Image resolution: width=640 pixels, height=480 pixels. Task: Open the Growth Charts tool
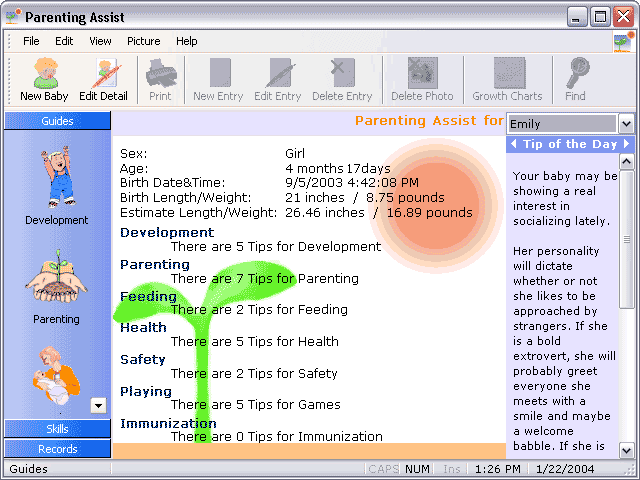pos(507,80)
